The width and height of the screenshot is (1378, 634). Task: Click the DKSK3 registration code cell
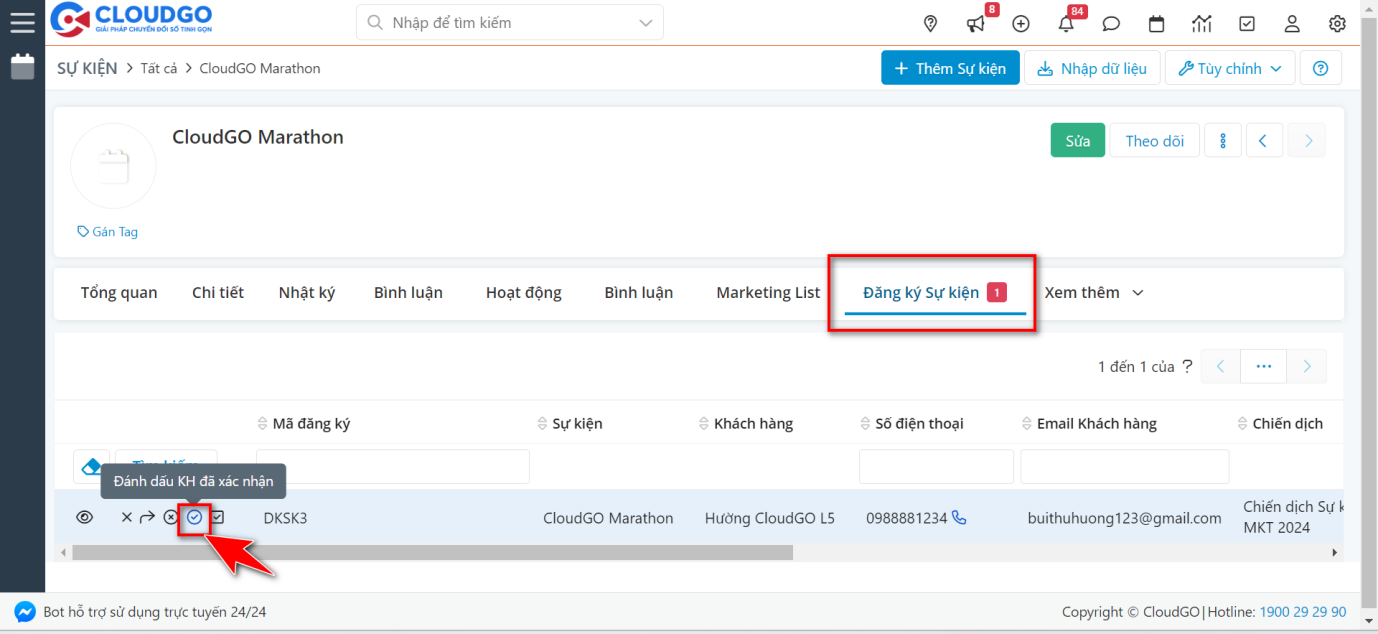pyautogui.click(x=285, y=518)
